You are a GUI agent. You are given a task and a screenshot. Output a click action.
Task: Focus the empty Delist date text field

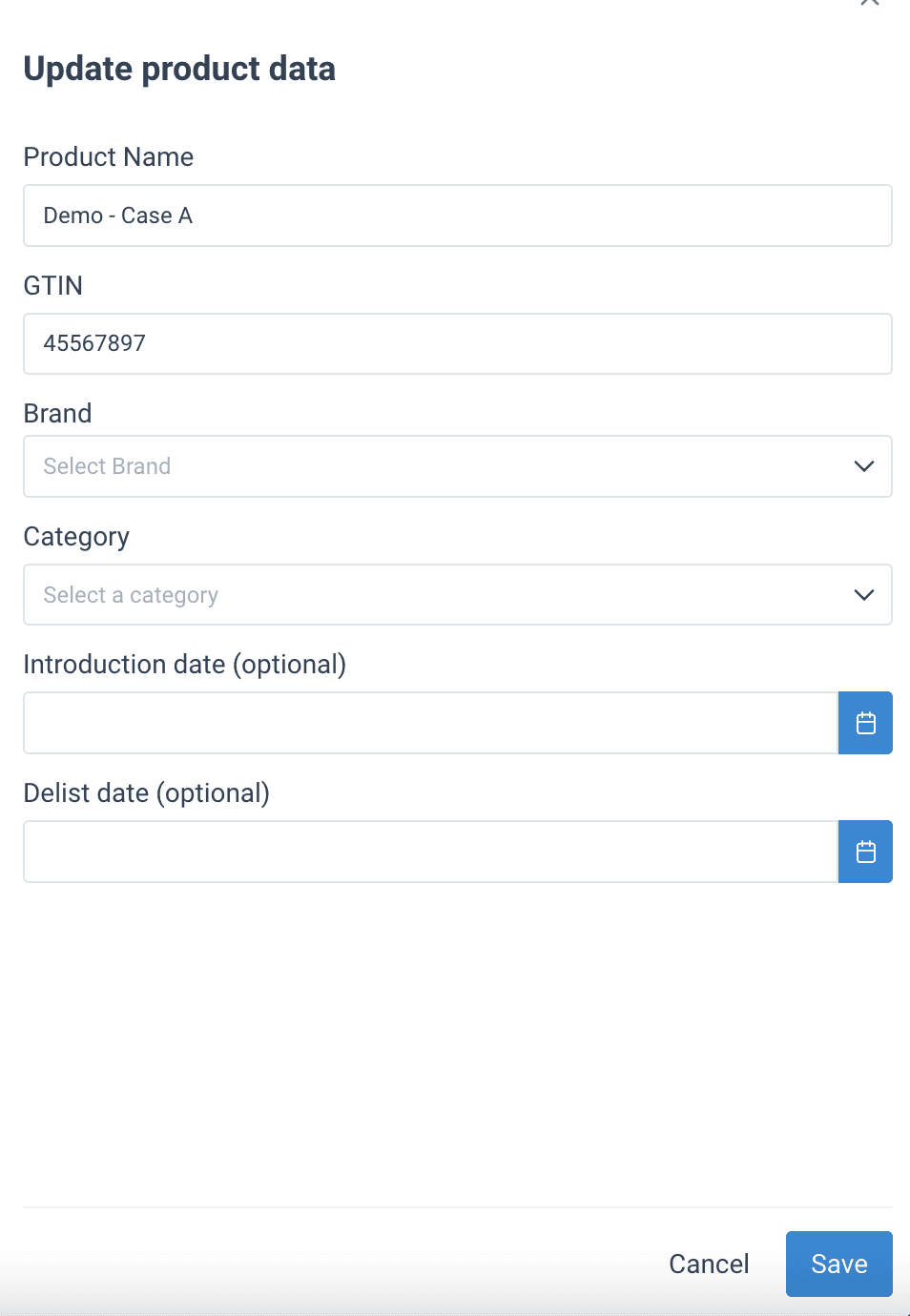click(430, 852)
